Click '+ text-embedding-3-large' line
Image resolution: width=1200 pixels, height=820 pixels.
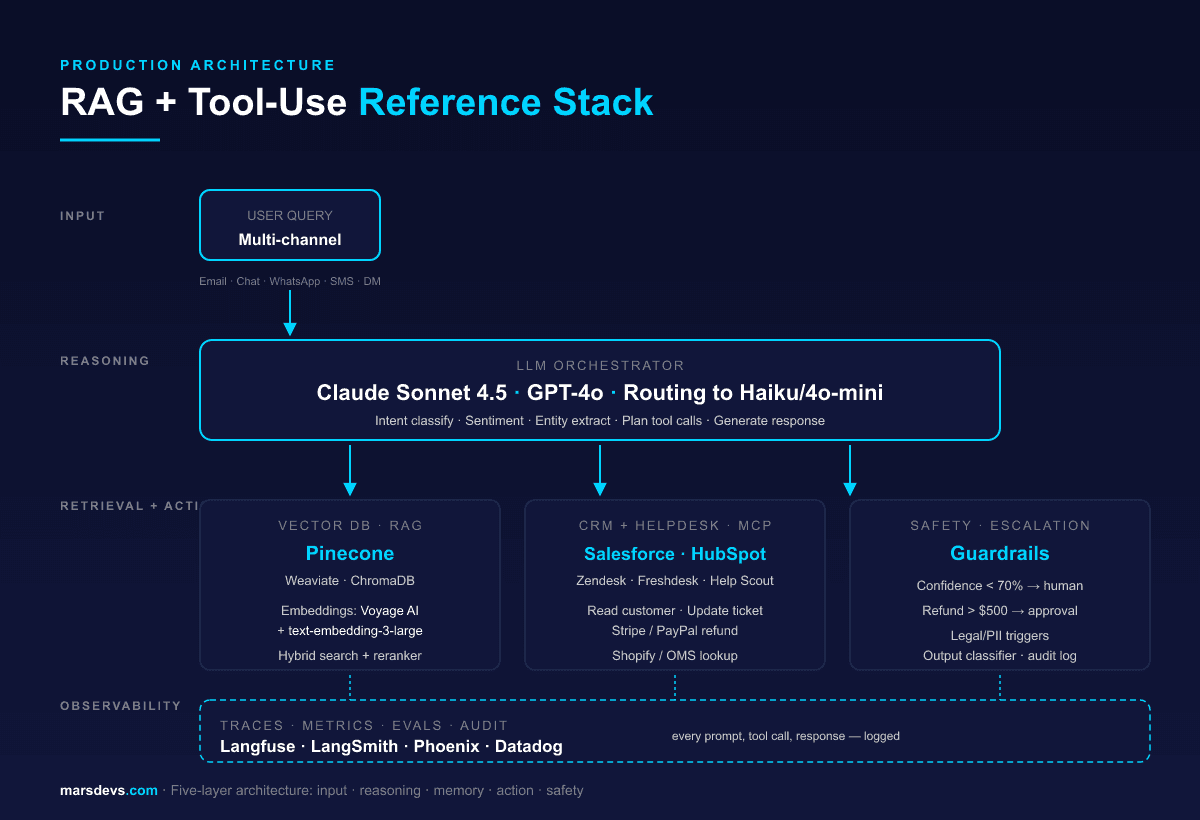click(x=350, y=631)
